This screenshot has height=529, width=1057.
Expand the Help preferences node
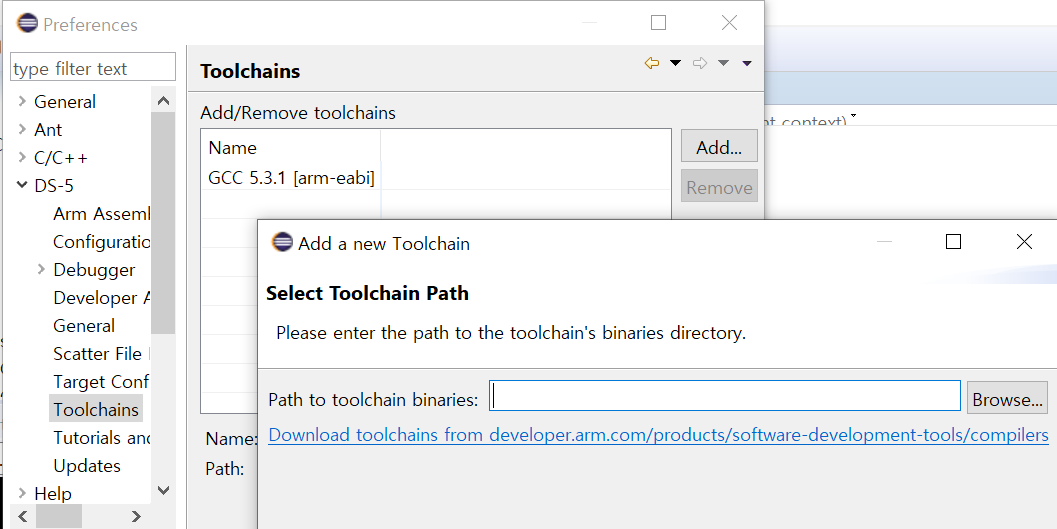coord(22,493)
